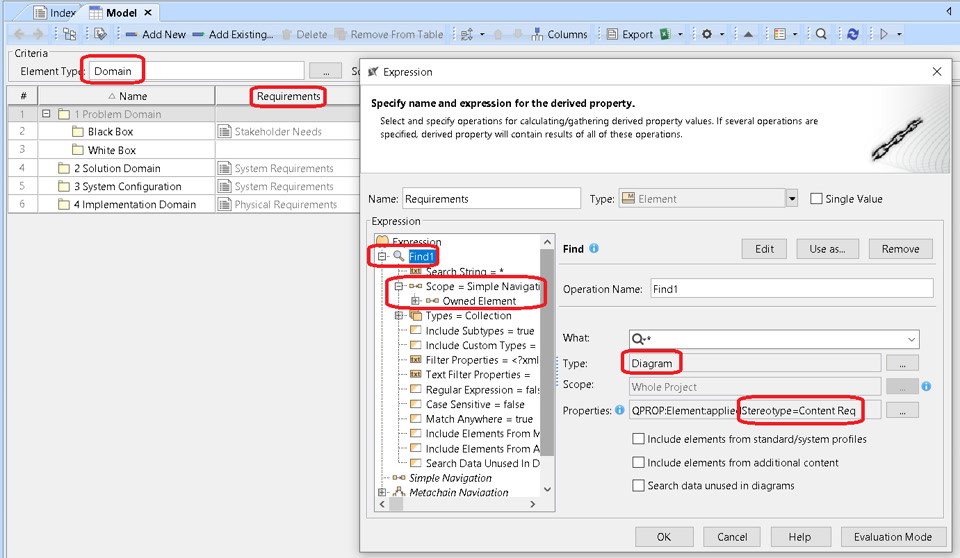Click the search magnifier toolbar icon

click(822, 34)
